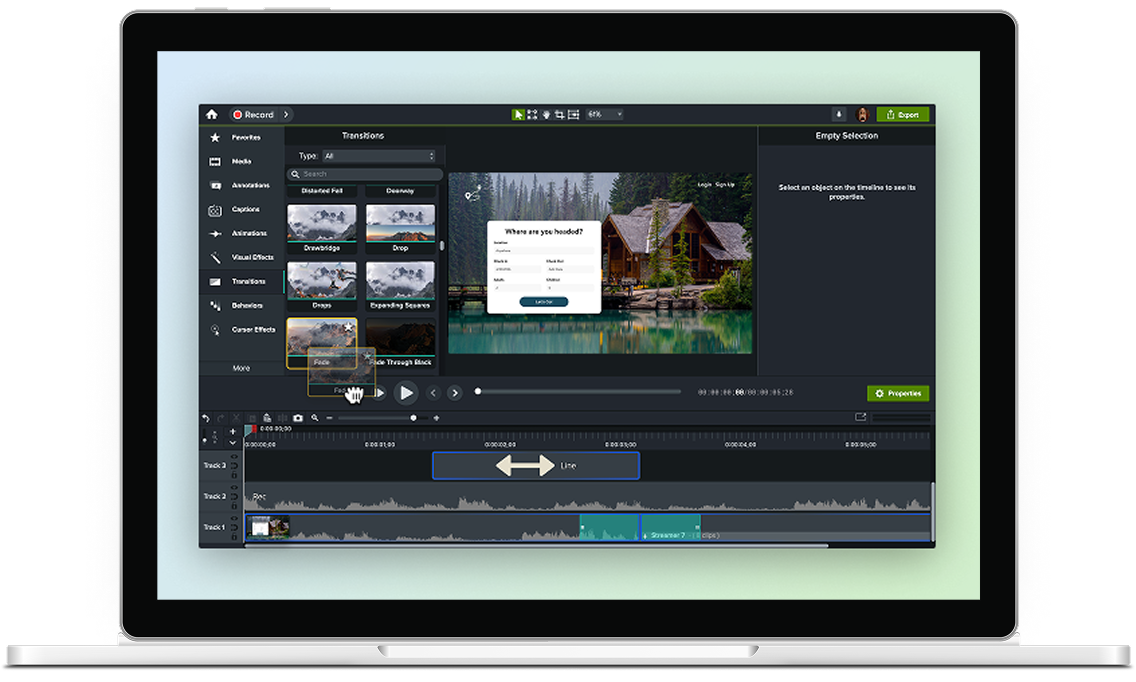Image resolution: width=1136 pixels, height=682 pixels.
Task: Select the Drop transition thumbnail
Action: coord(400,228)
